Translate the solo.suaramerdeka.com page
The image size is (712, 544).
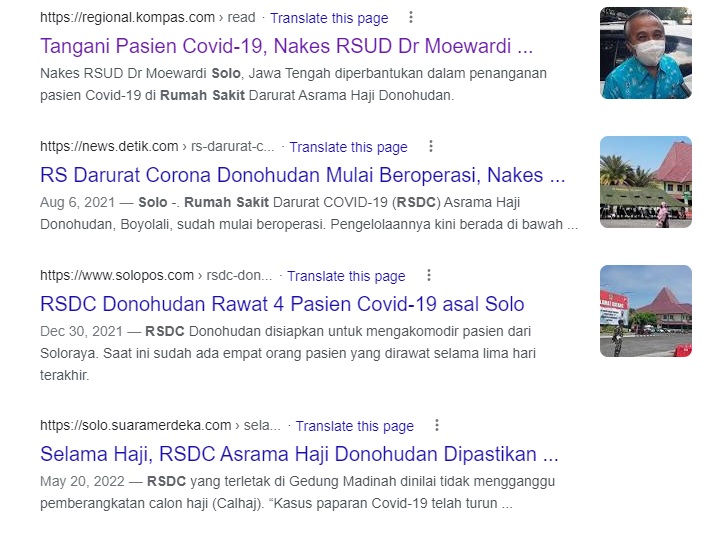pos(355,425)
